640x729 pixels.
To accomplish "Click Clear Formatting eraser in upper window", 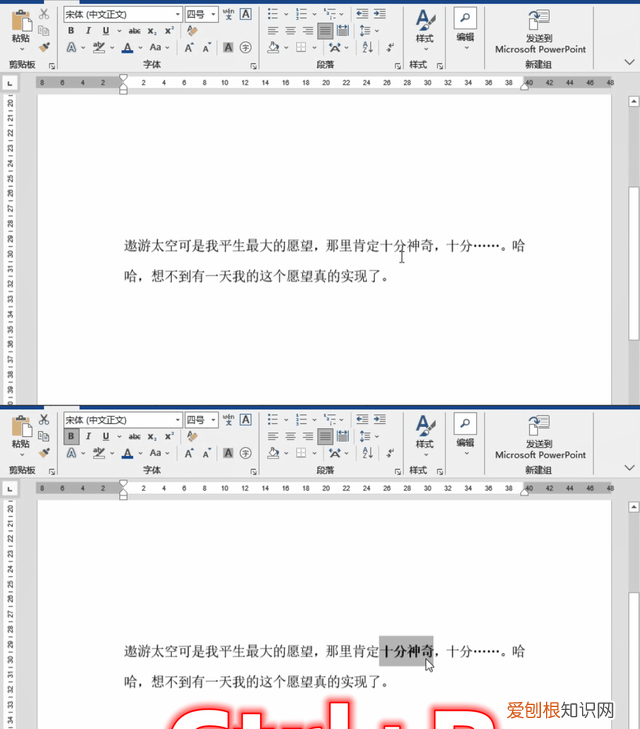I will point(192,31).
